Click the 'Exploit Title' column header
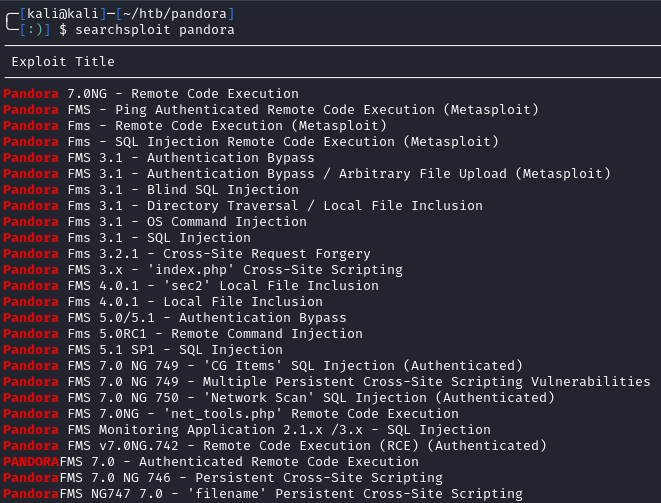The image size is (661, 503). coord(62,62)
